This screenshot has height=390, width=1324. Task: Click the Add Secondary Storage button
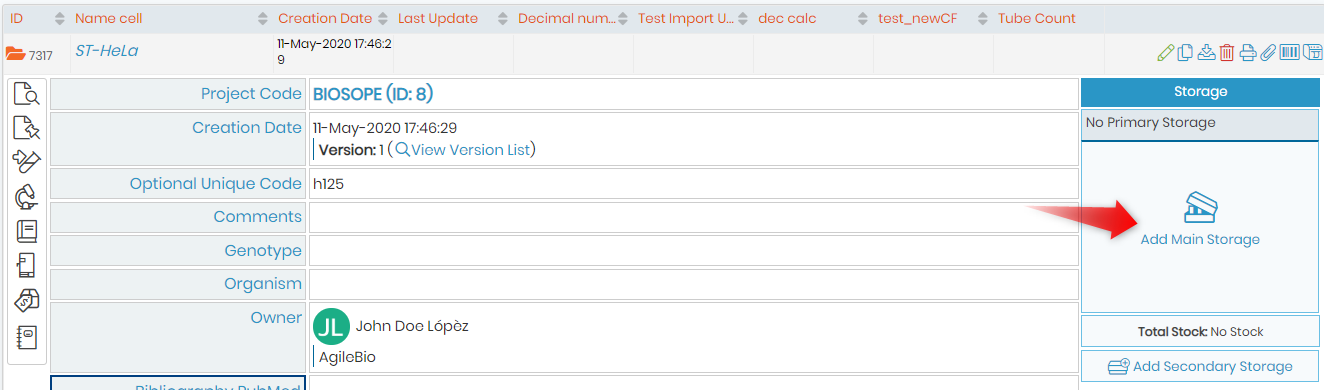click(1200, 367)
